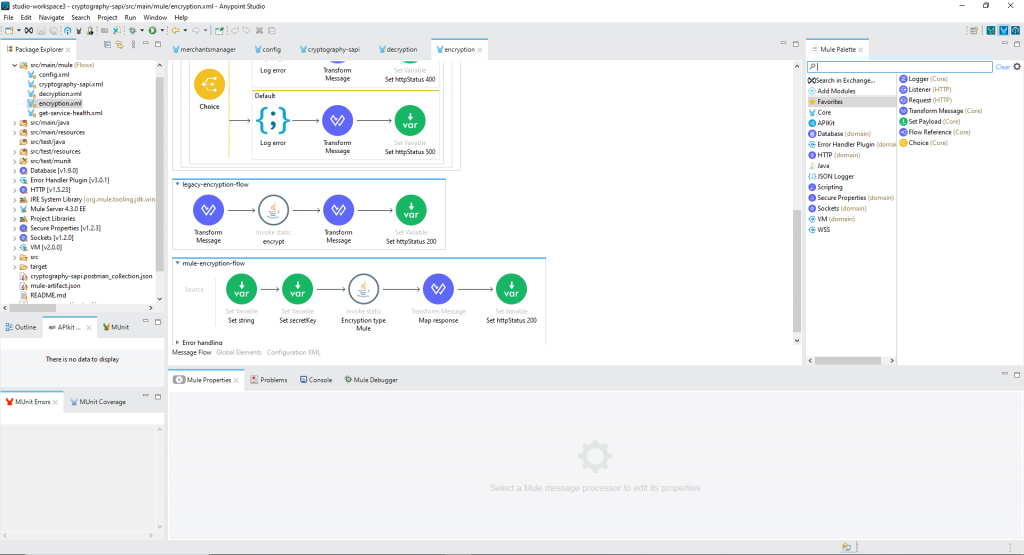Click Add Modules in Mule Palette
The height and width of the screenshot is (555, 1024).
click(x=831, y=91)
